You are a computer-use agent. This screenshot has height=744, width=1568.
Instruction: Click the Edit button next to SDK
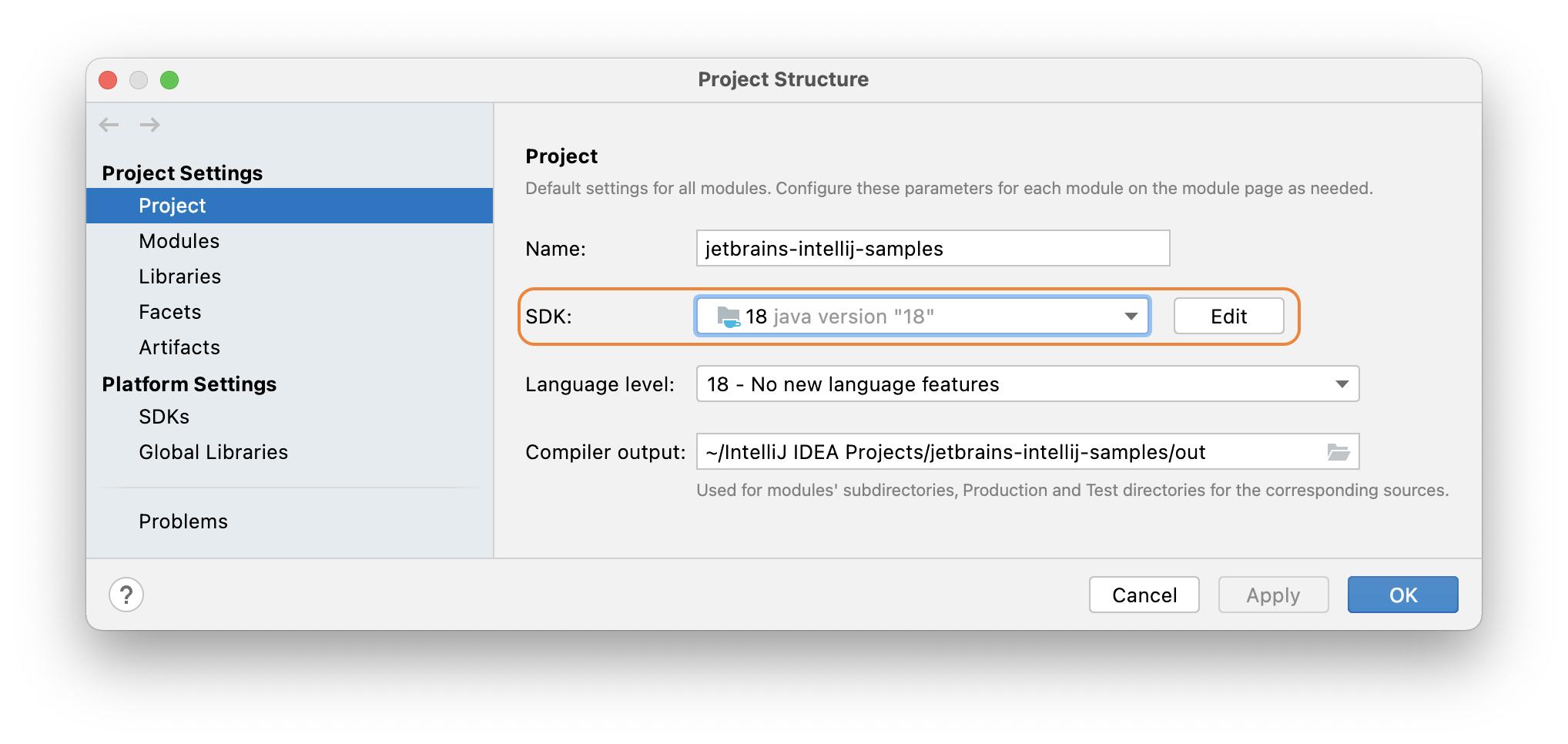[x=1228, y=317]
